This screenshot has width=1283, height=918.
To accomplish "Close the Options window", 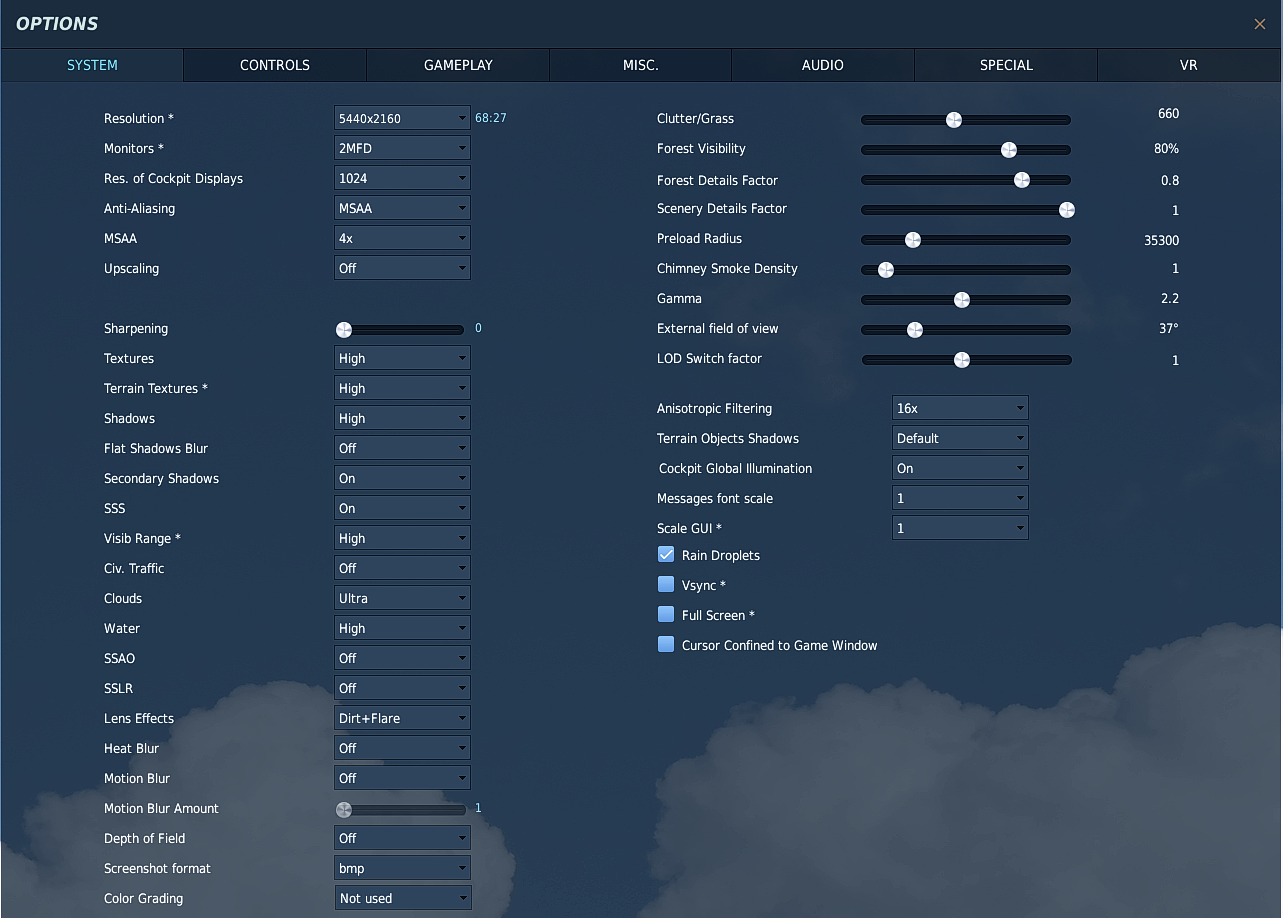I will [x=1259, y=24].
